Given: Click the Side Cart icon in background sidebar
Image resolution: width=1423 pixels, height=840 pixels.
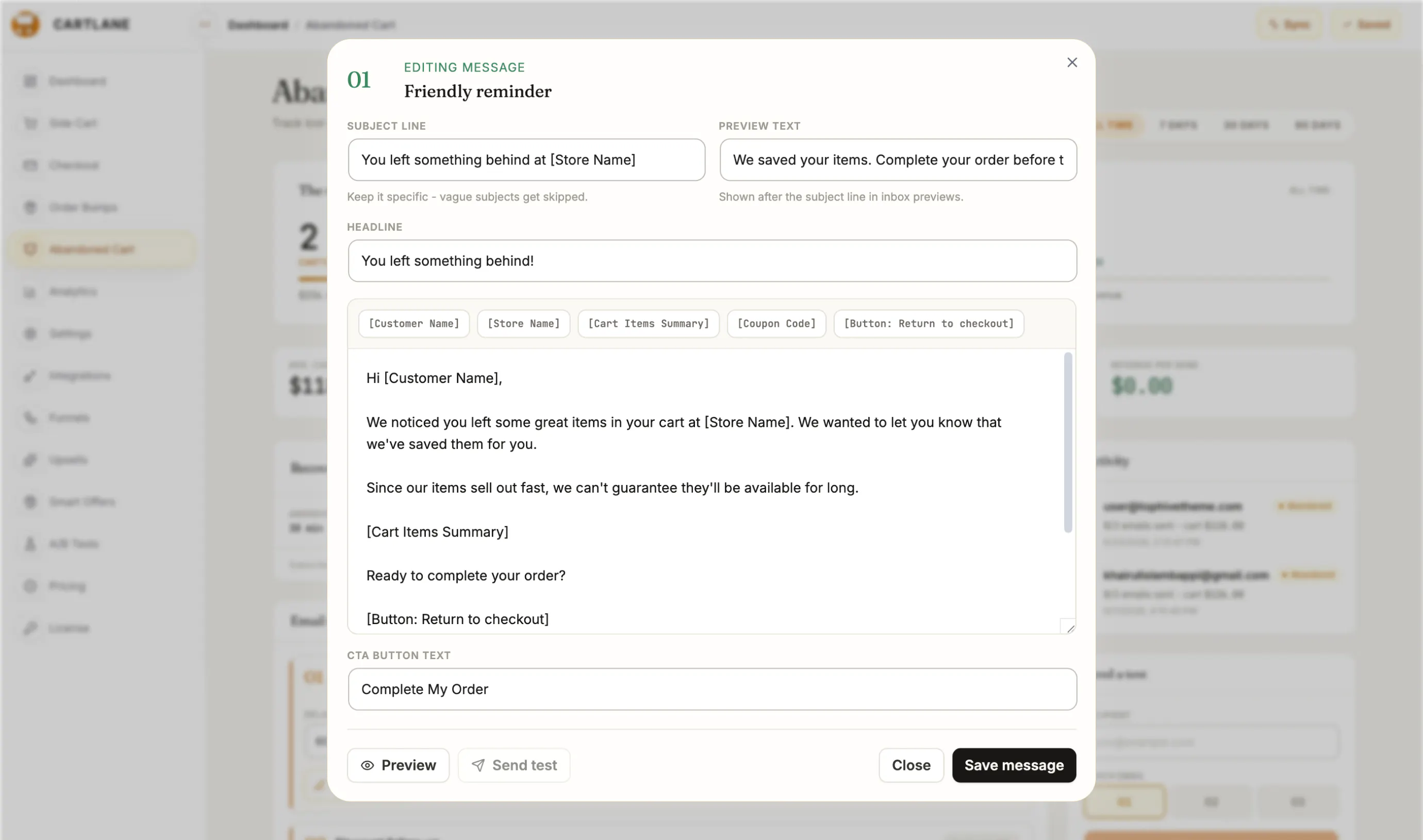Looking at the screenshot, I should 30,123.
